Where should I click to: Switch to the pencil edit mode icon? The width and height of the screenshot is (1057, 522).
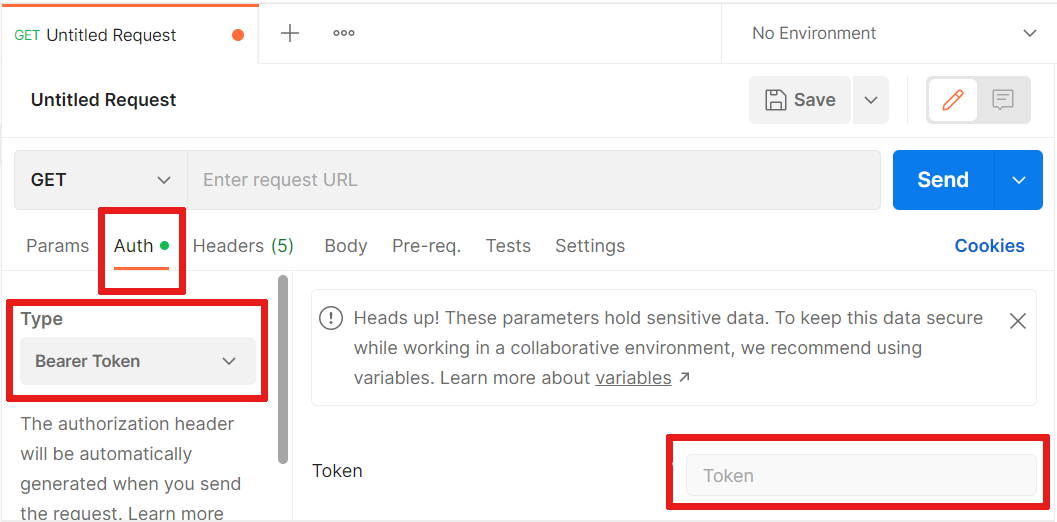click(953, 100)
